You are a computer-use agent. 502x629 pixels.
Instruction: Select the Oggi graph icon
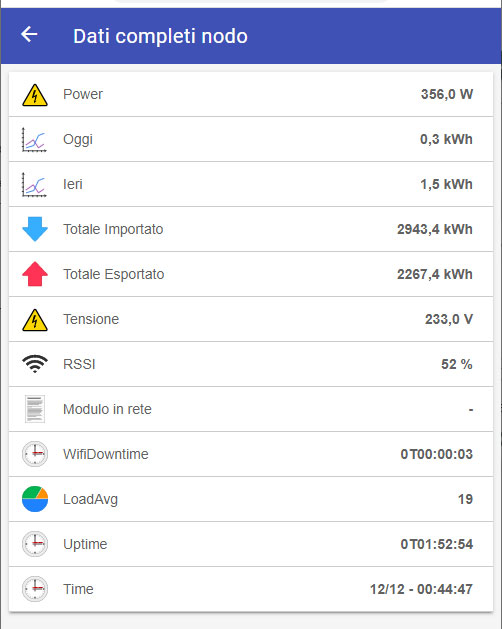35,140
